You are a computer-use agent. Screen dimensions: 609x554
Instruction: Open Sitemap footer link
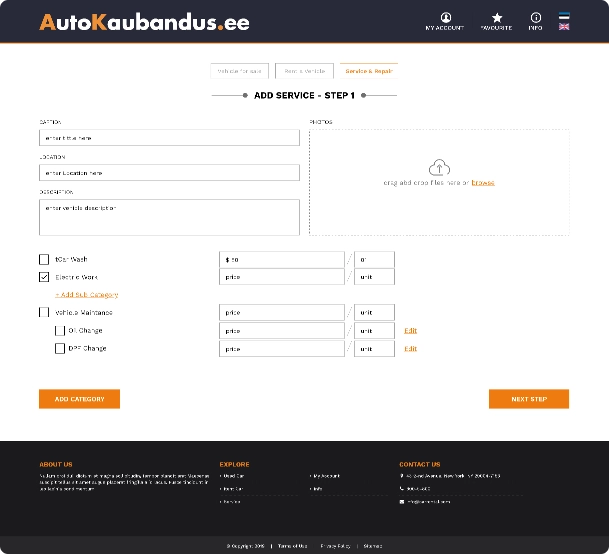click(373, 546)
